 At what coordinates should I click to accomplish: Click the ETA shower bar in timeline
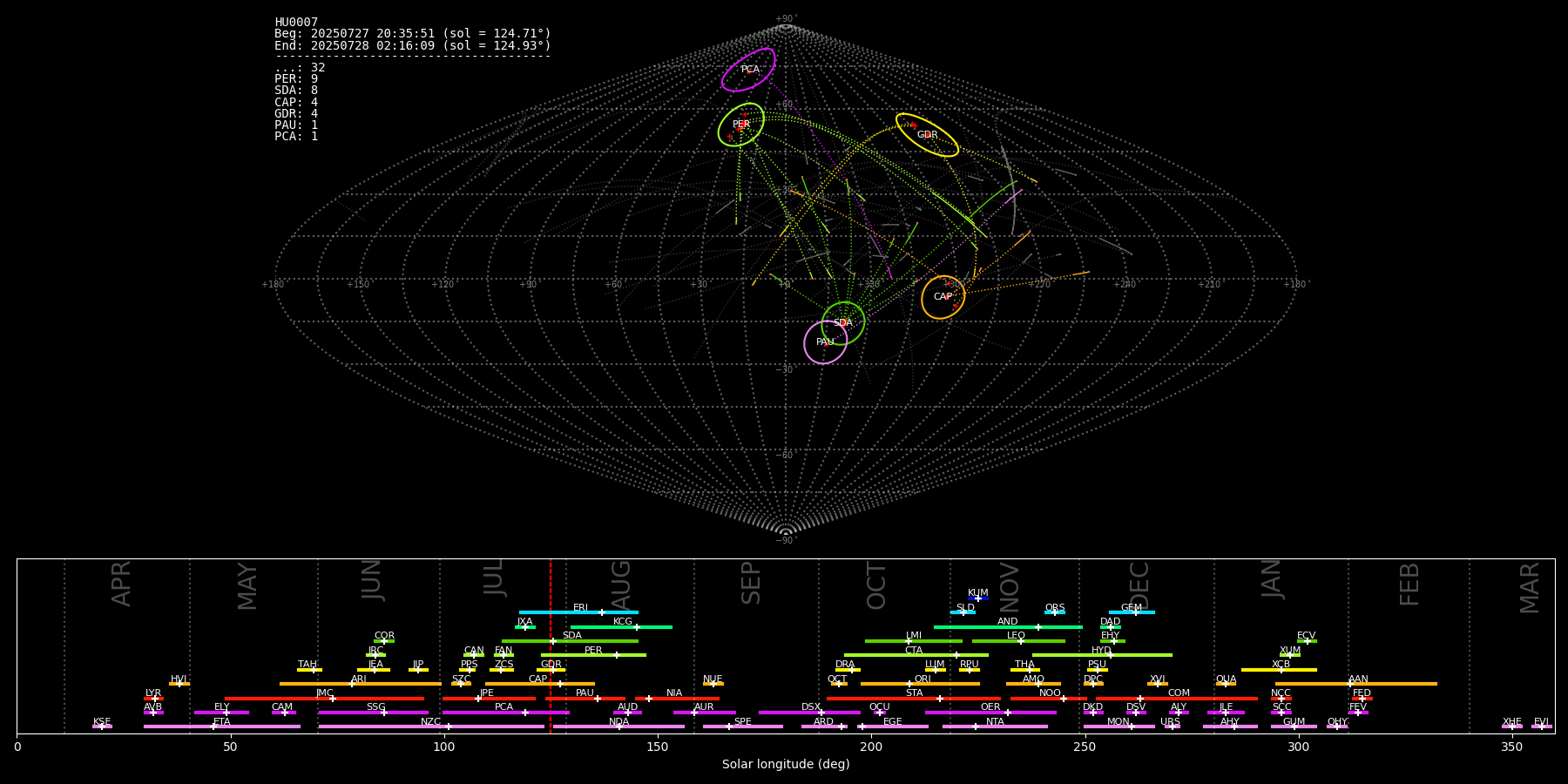[x=222, y=727]
